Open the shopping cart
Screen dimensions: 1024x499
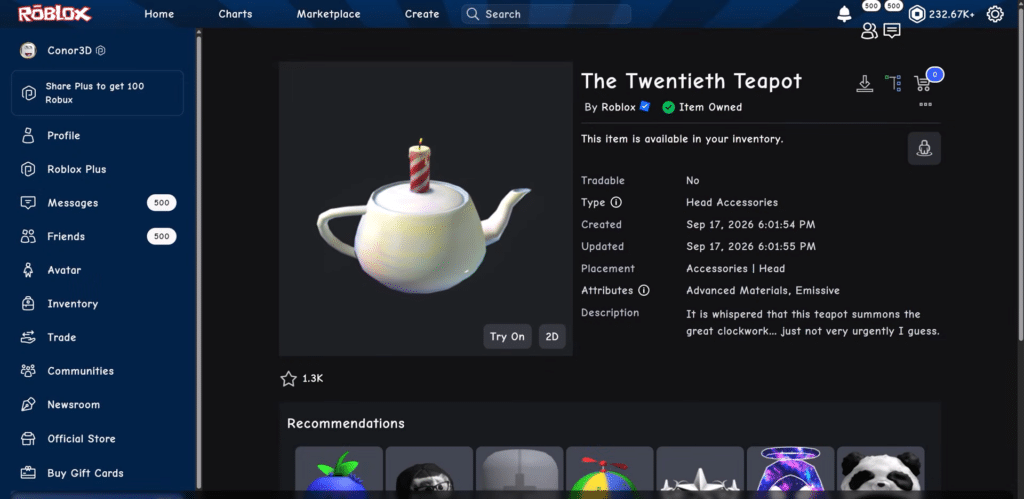922,84
